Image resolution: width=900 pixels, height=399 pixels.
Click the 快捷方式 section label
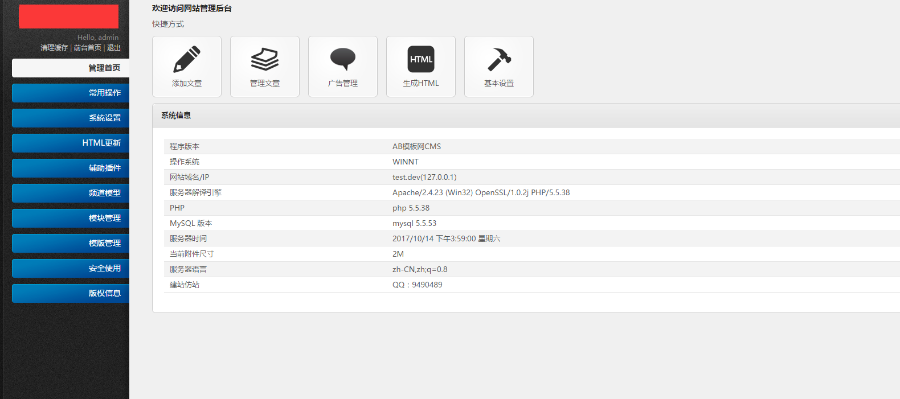point(168,24)
